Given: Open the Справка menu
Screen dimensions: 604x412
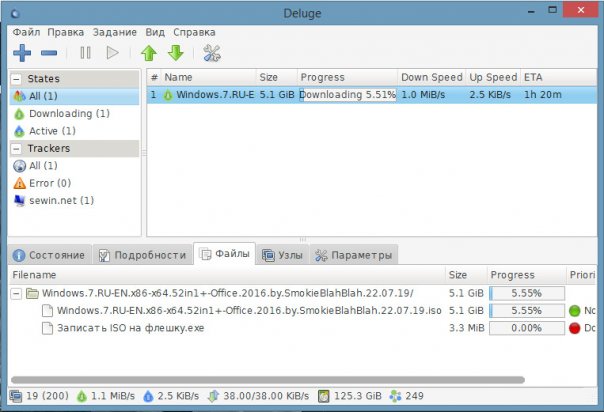Looking at the screenshot, I should 194,32.
